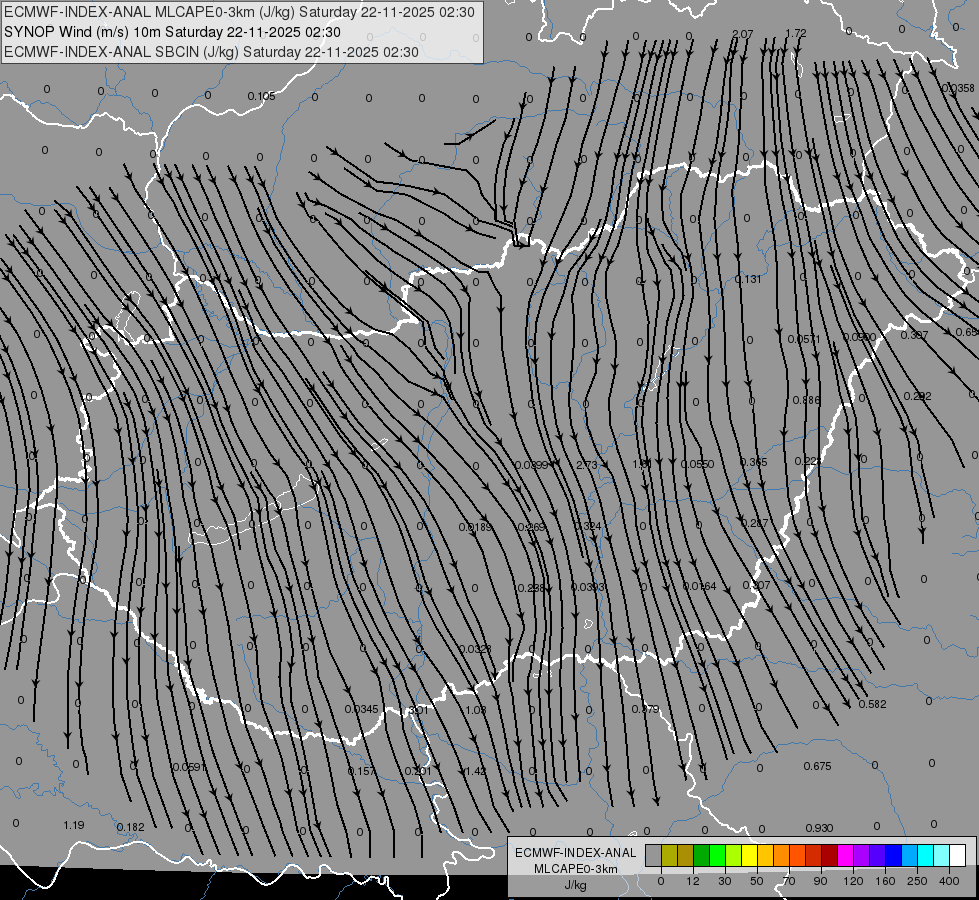The height and width of the screenshot is (900, 979).
Task: Click the SBCIN title line
Action: coord(211,52)
